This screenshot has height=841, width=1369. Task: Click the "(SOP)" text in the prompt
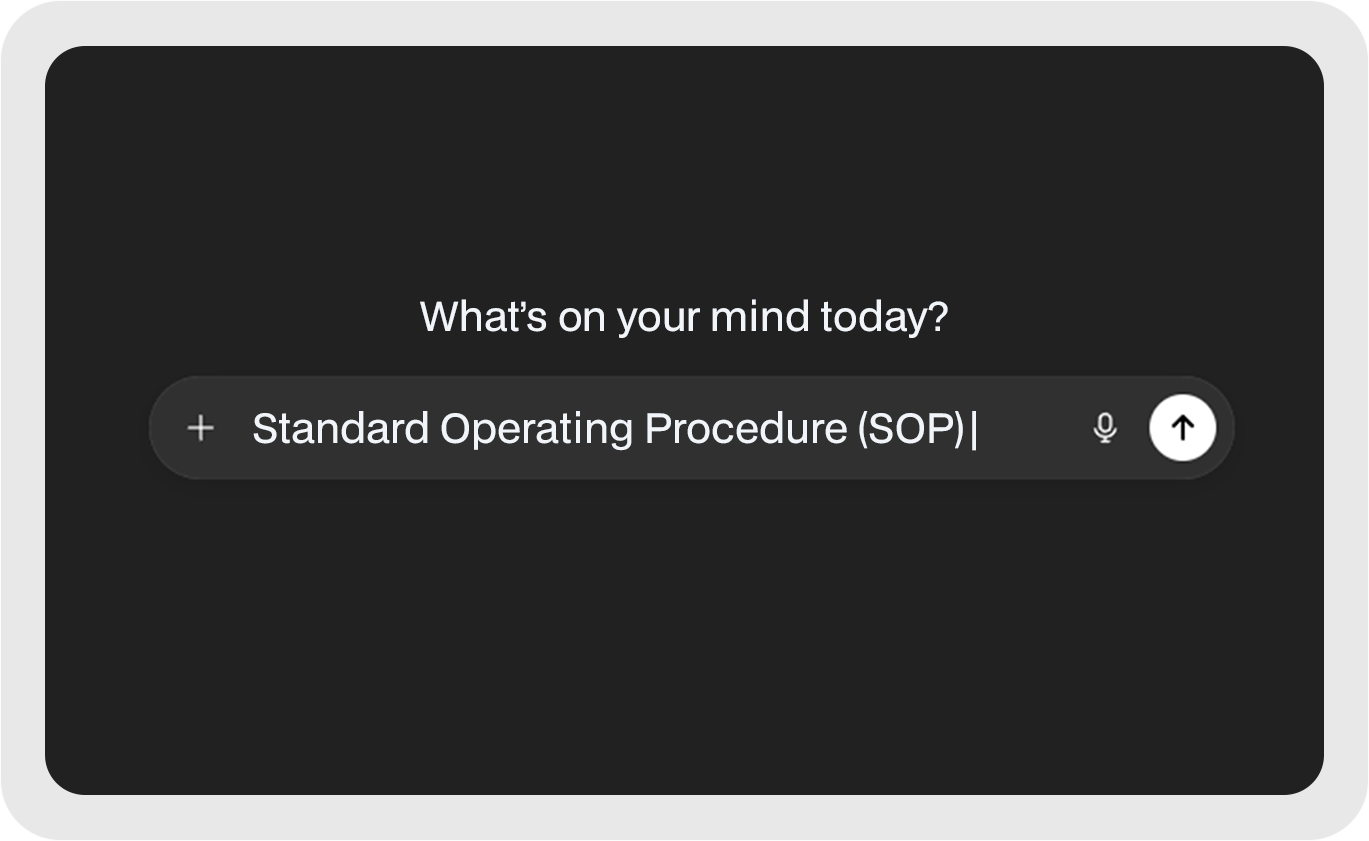click(911, 428)
